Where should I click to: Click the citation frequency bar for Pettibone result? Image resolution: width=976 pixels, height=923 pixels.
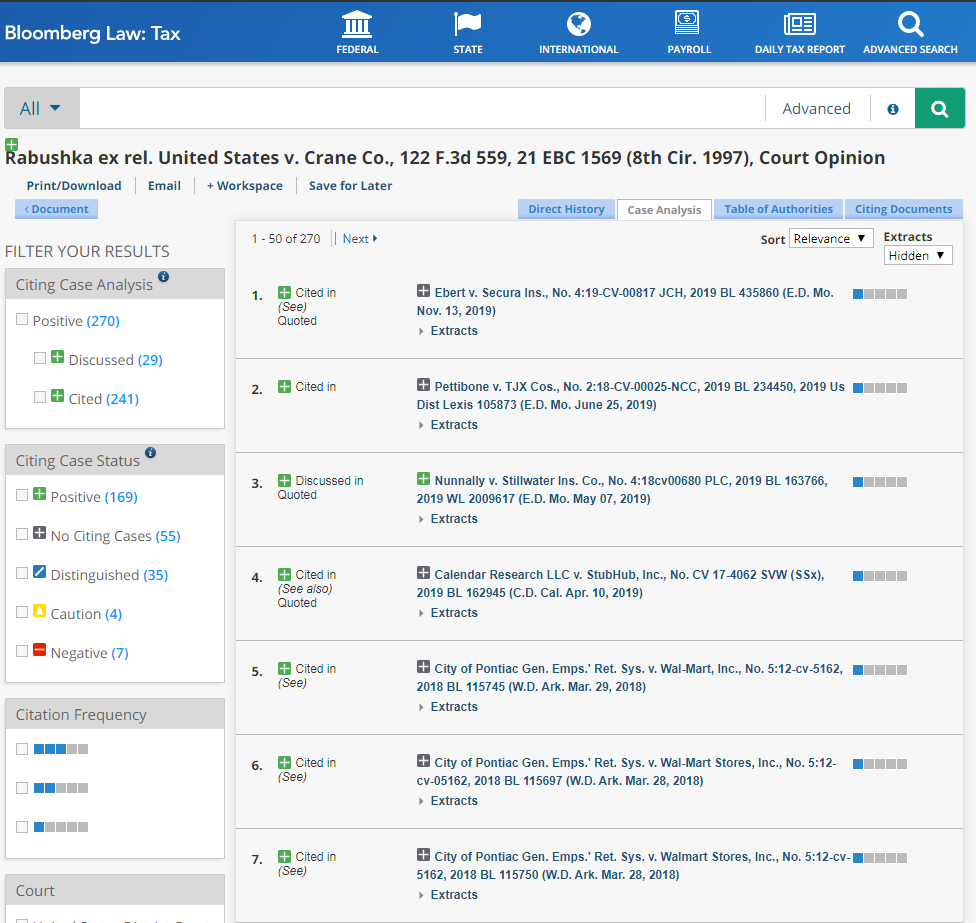click(880, 388)
